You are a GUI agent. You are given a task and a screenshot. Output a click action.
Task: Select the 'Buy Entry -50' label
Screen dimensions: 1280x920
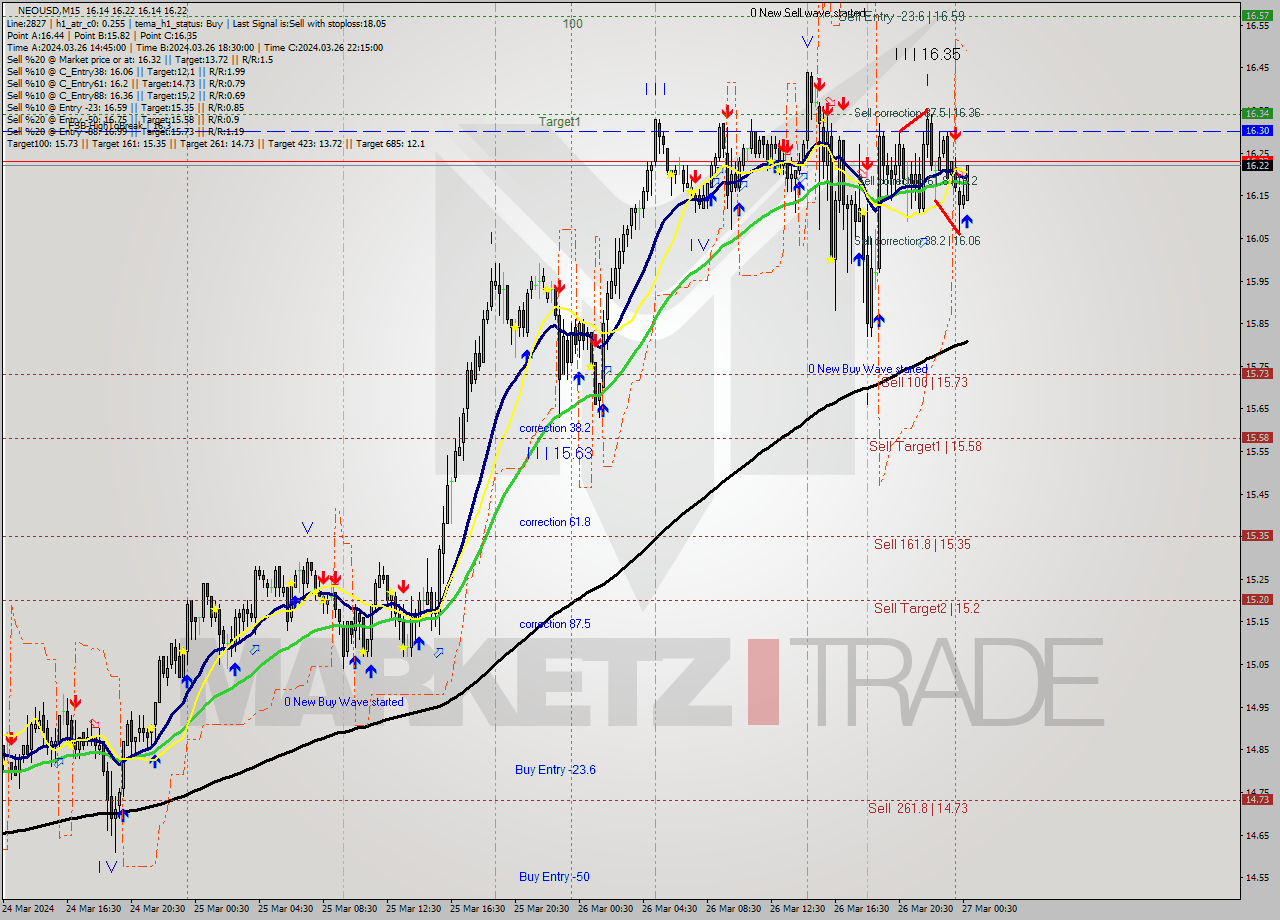tap(554, 877)
